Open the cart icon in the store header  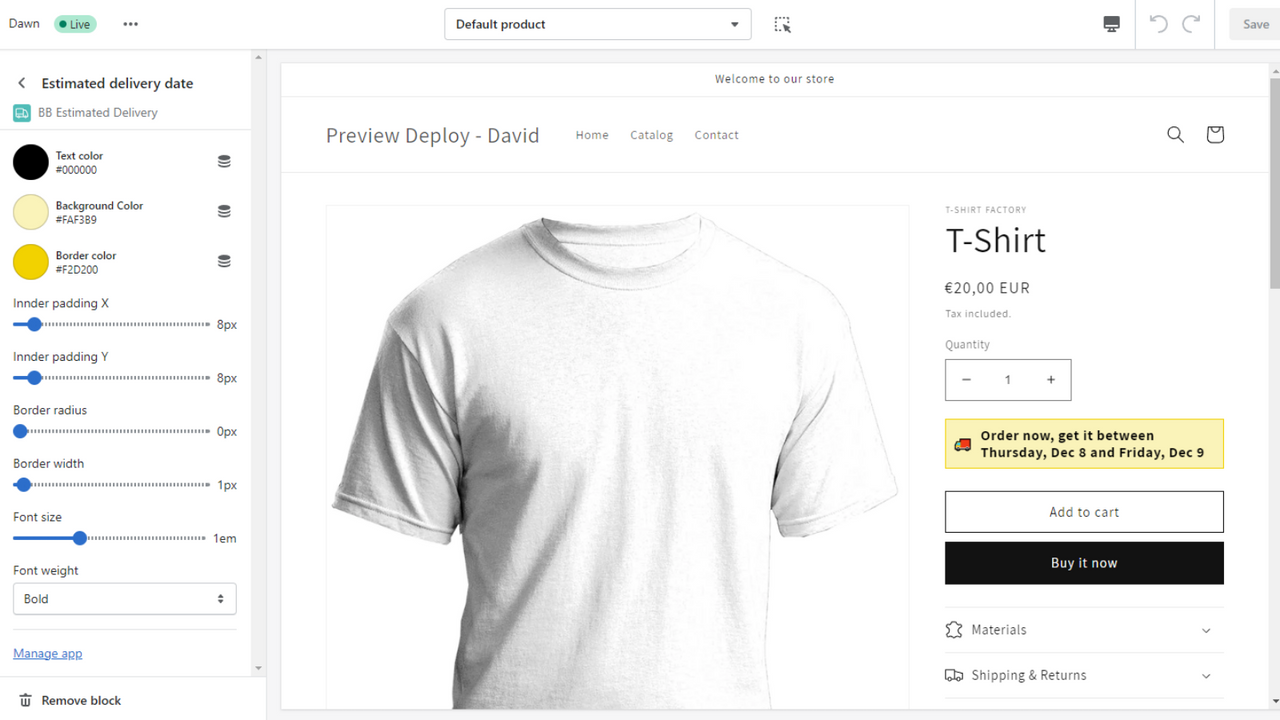point(1214,134)
